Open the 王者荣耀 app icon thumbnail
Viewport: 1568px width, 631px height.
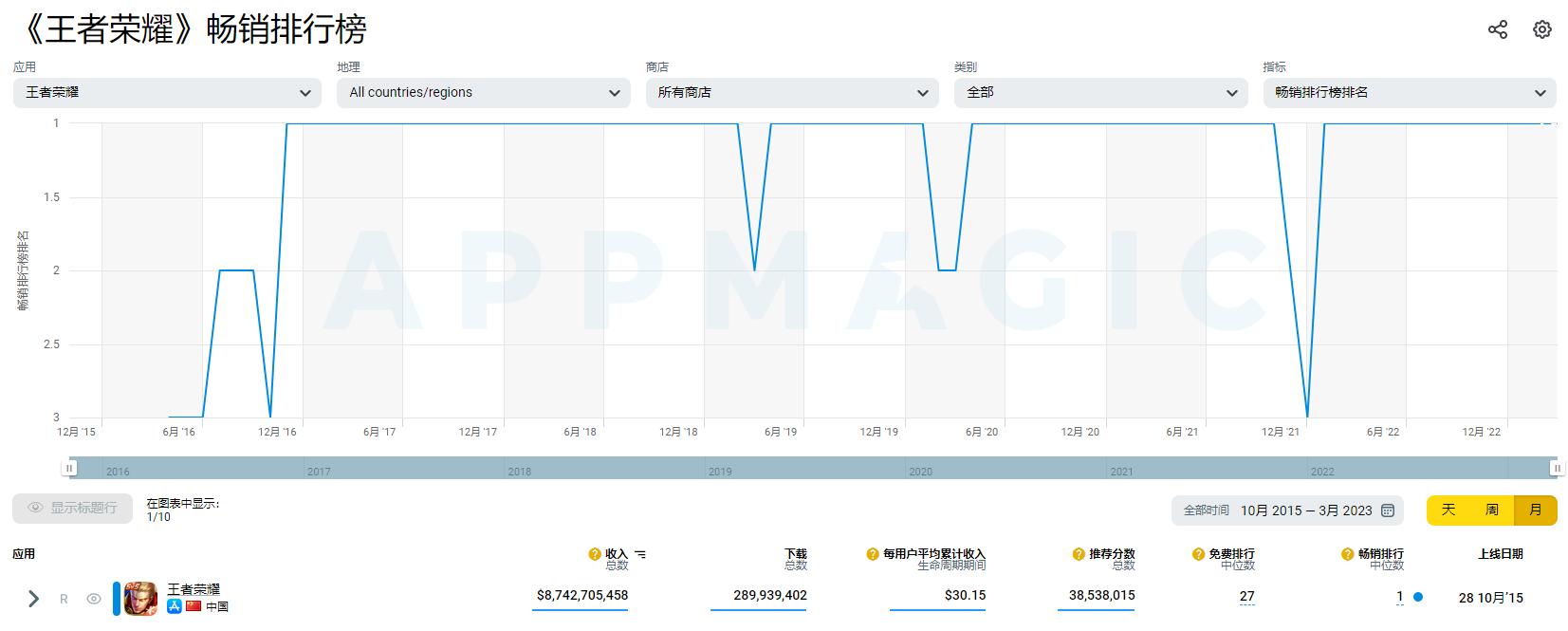coord(140,598)
